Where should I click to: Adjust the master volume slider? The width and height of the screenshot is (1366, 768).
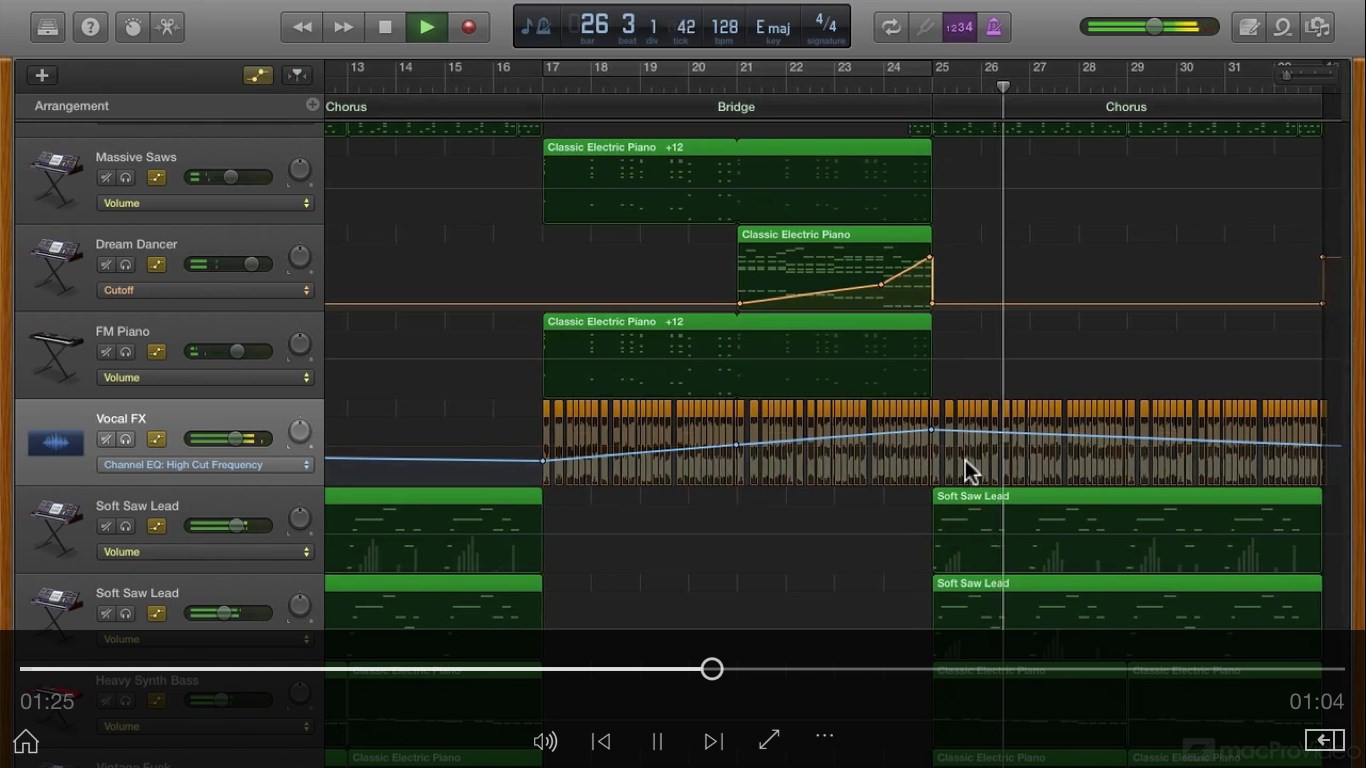tap(1156, 27)
